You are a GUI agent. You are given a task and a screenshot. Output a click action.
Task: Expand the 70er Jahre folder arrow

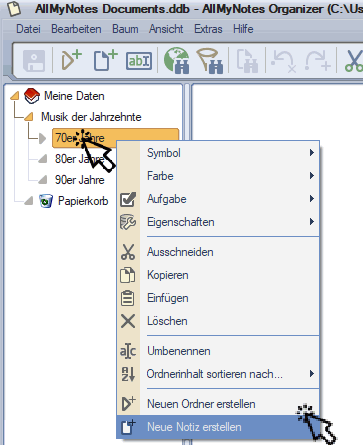point(42,138)
